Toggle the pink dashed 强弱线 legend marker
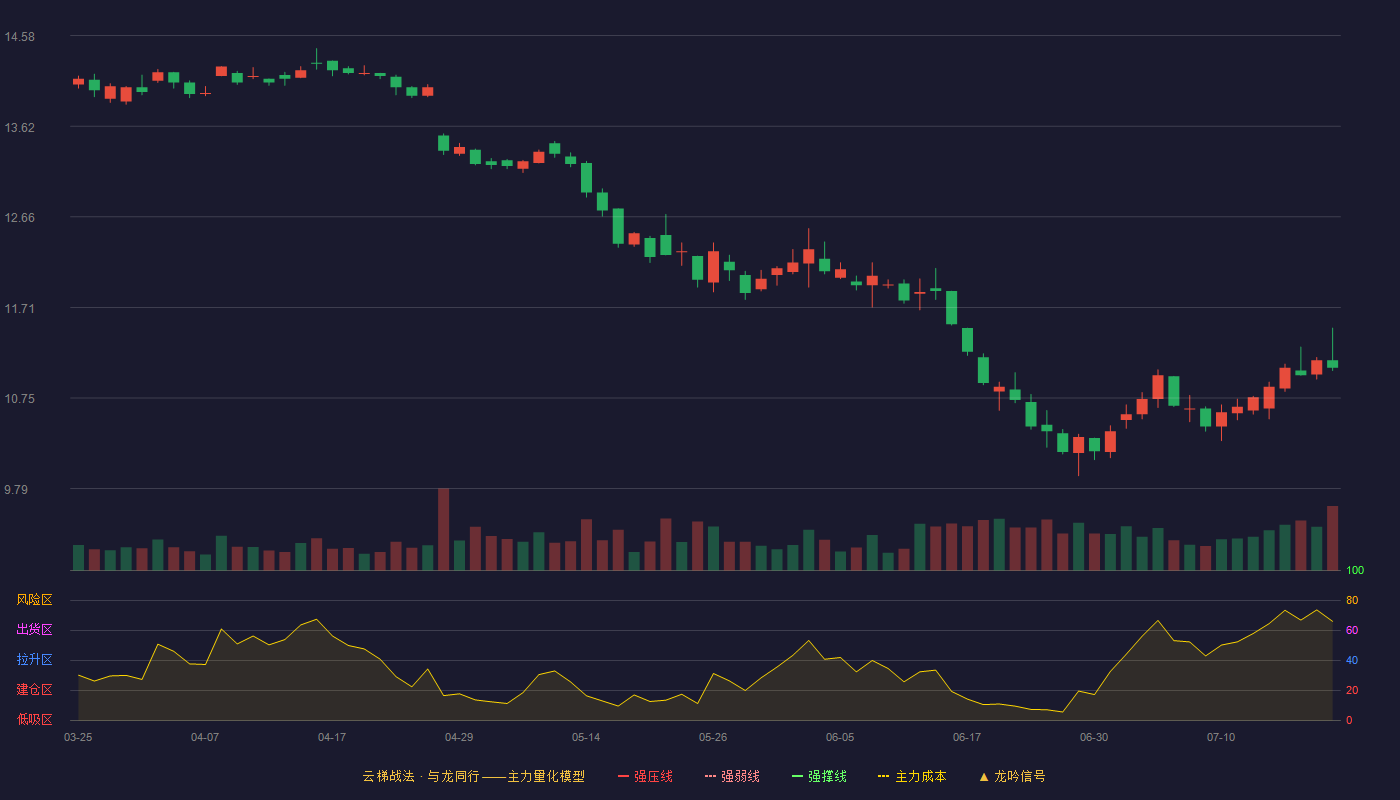The image size is (1400, 800). coord(711,776)
